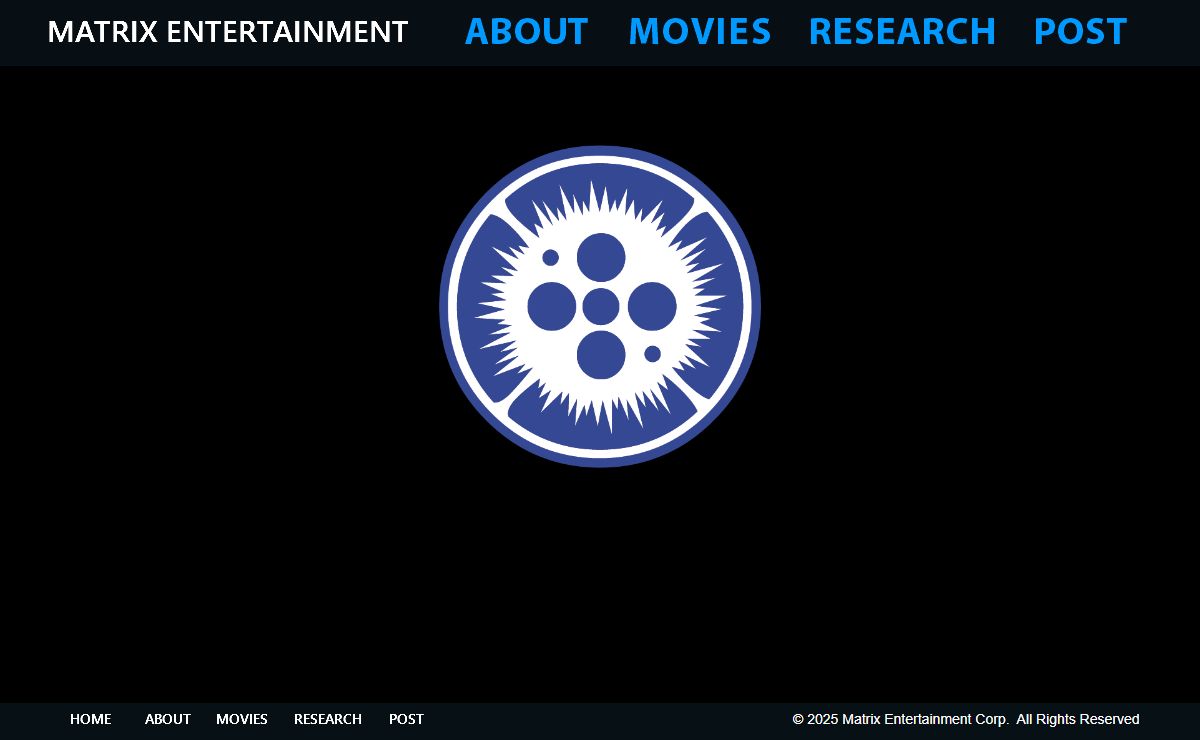Open RESEARCH in the top navigation bar
This screenshot has height=740, width=1200.
point(902,32)
